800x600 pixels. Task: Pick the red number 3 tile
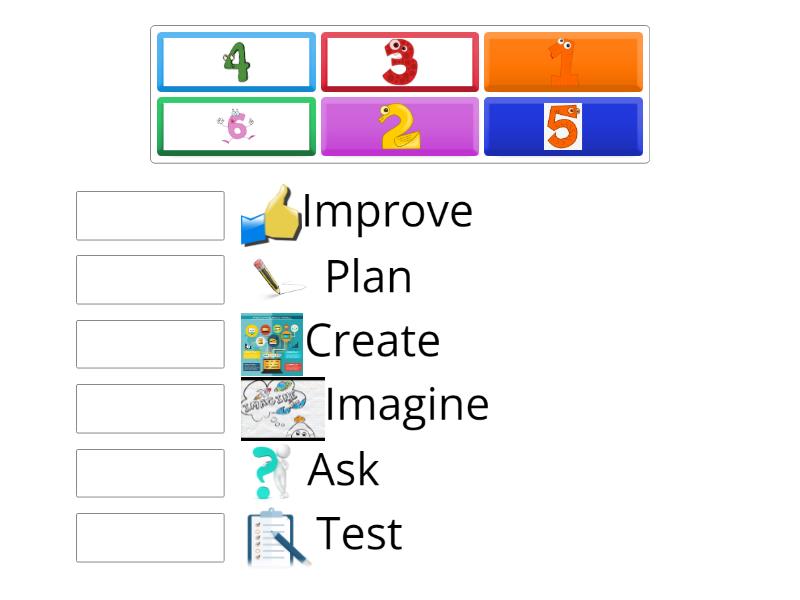400,61
